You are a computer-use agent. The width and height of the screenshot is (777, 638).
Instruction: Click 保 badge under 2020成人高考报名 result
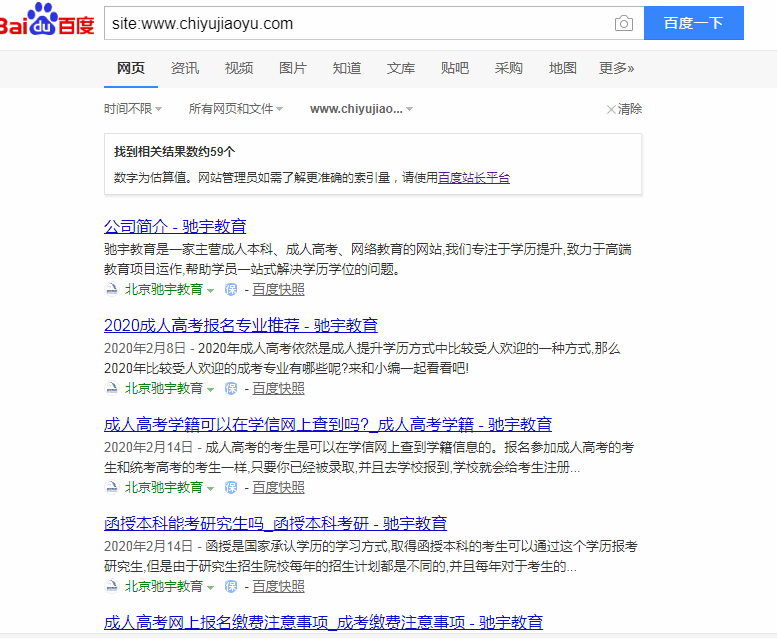point(231,389)
